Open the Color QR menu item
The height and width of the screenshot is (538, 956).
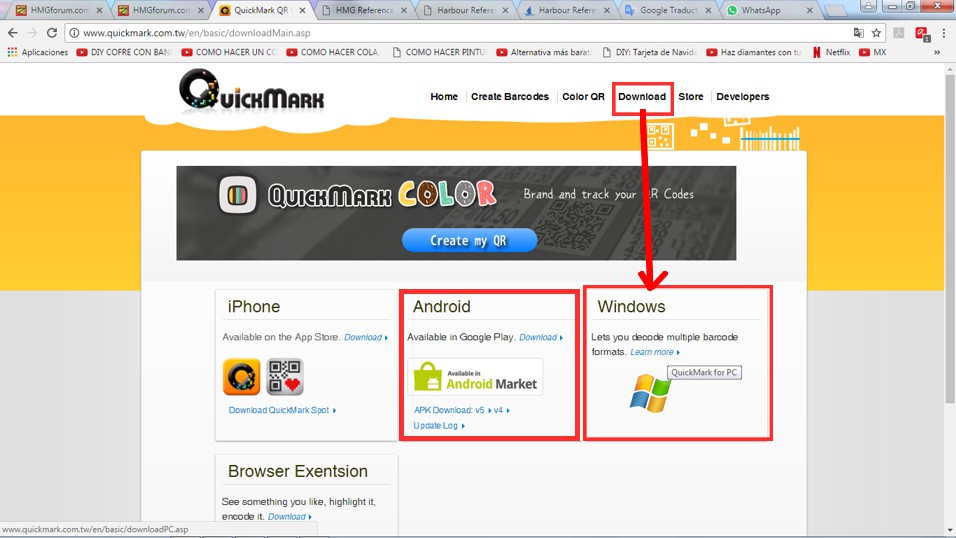[583, 96]
